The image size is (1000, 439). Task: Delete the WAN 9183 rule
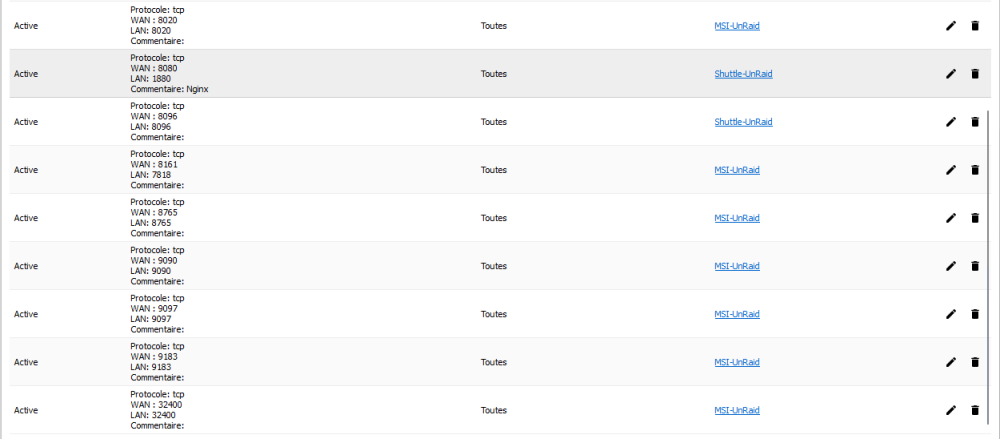click(x=974, y=362)
